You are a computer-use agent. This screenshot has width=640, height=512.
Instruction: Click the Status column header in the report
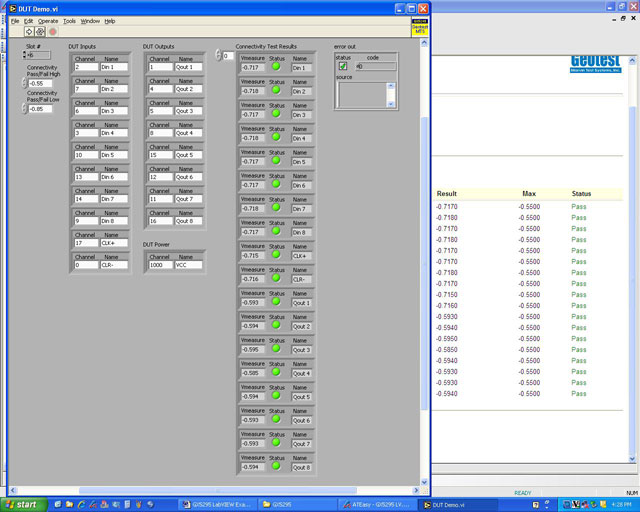[x=581, y=194]
